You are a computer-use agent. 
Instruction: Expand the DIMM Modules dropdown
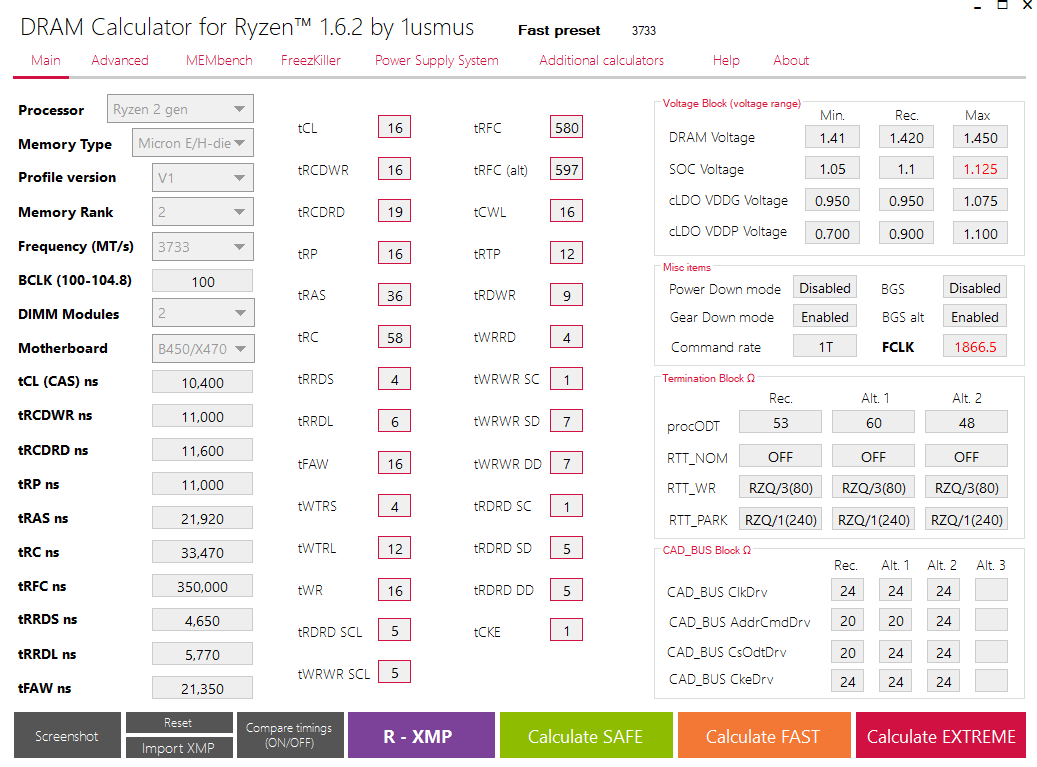point(202,313)
